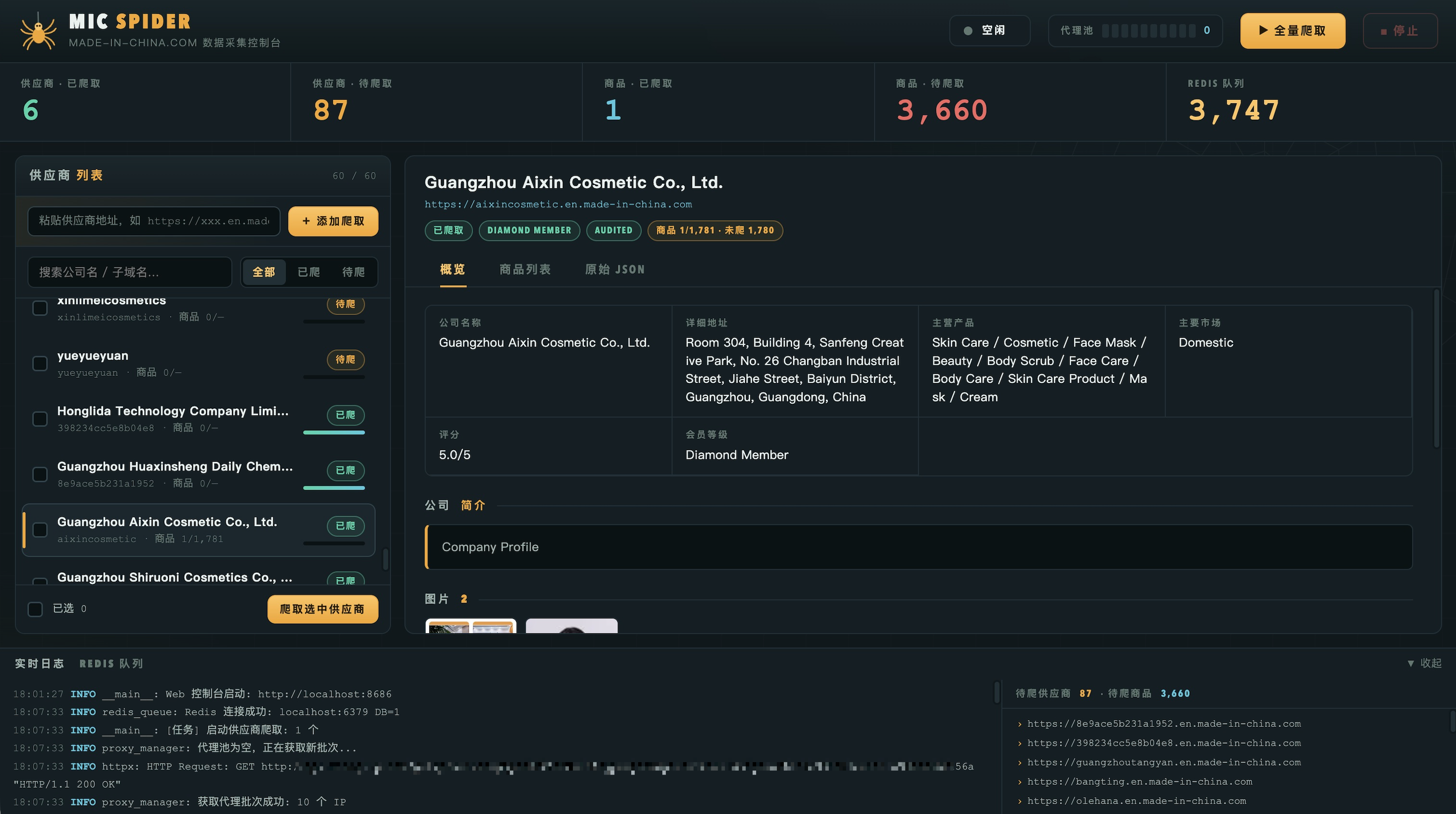Check the xinlimeicosmetics supplier checkbox
Image resolution: width=1456 pixels, height=814 pixels.
pyautogui.click(x=40, y=308)
